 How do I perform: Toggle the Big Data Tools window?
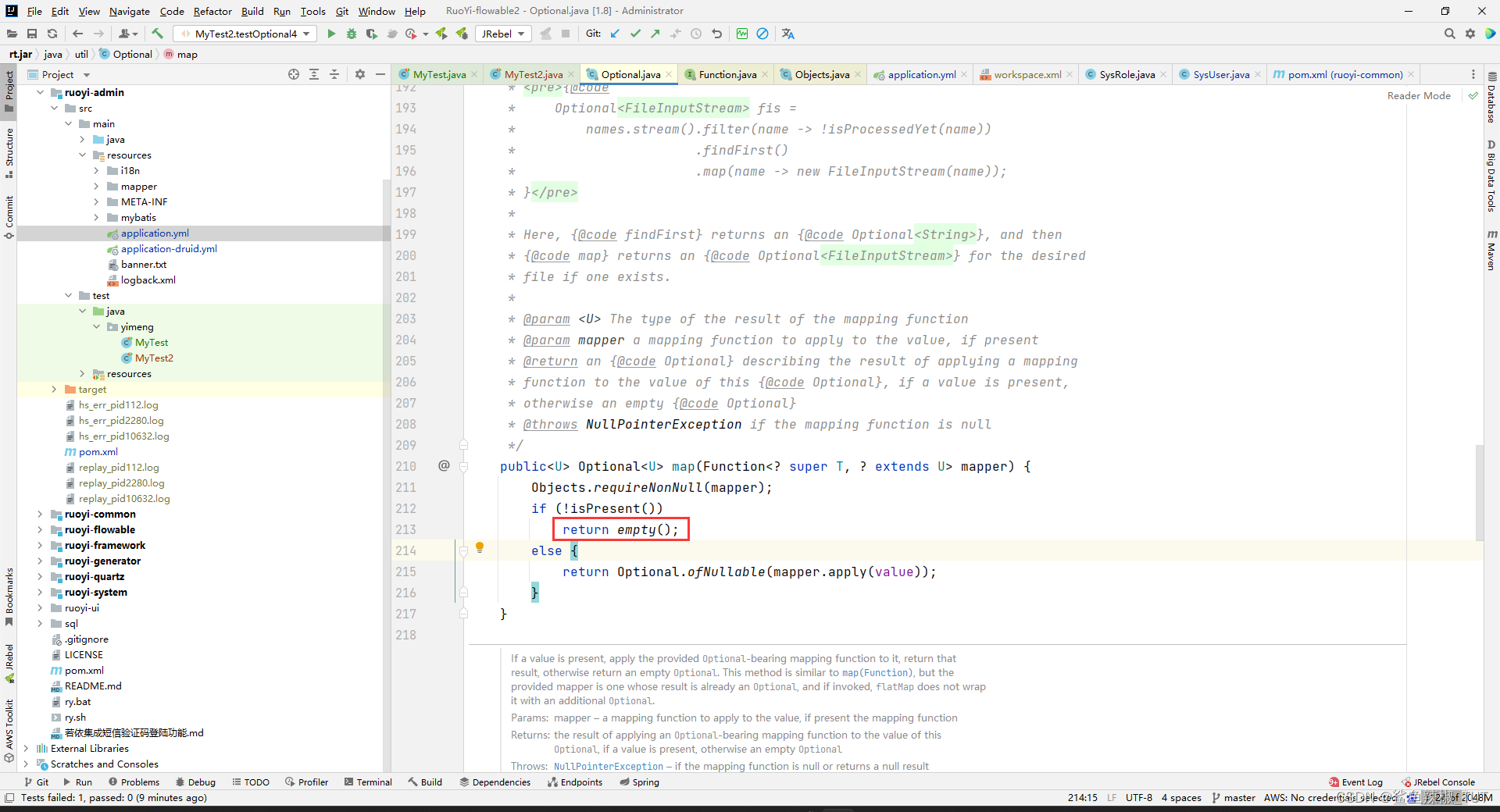tap(1491, 176)
